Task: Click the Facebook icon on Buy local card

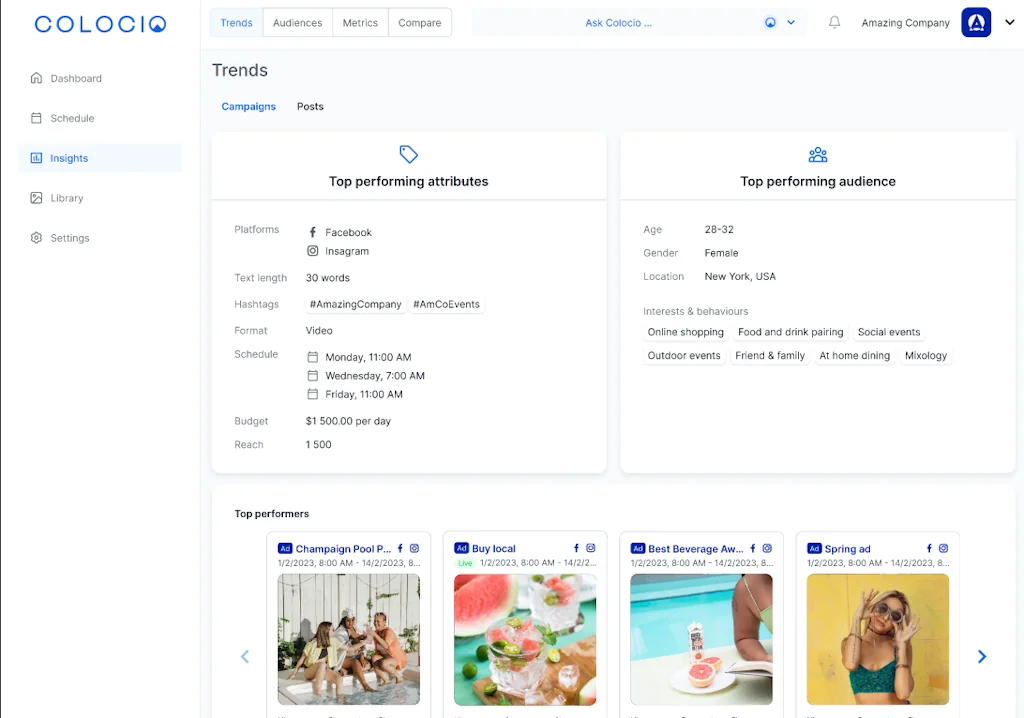Action: [576, 549]
